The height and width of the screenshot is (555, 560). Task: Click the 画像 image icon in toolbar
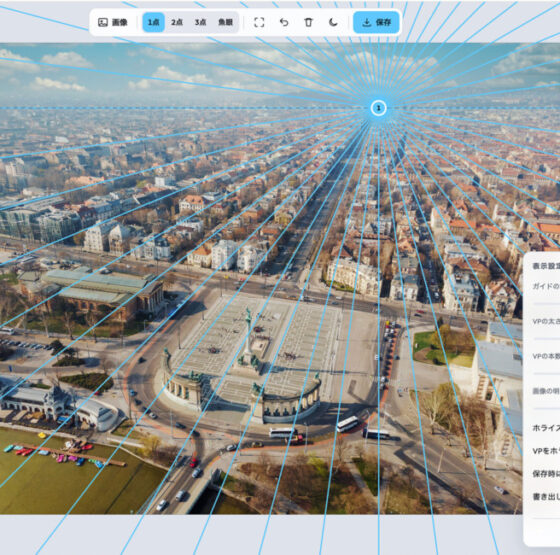click(x=103, y=22)
